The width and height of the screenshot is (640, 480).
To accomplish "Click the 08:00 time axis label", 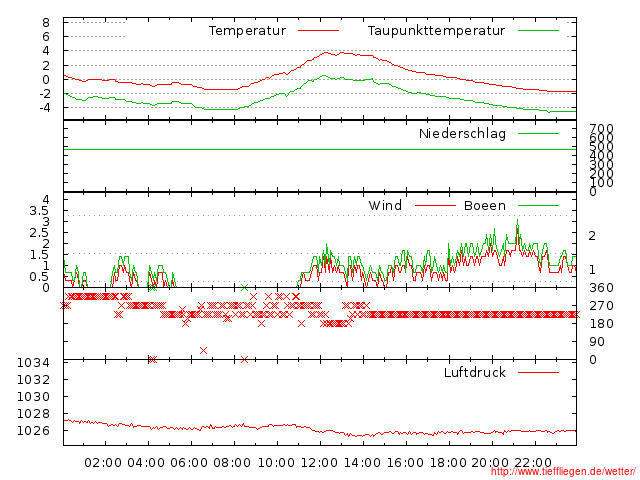I will tap(232, 463).
